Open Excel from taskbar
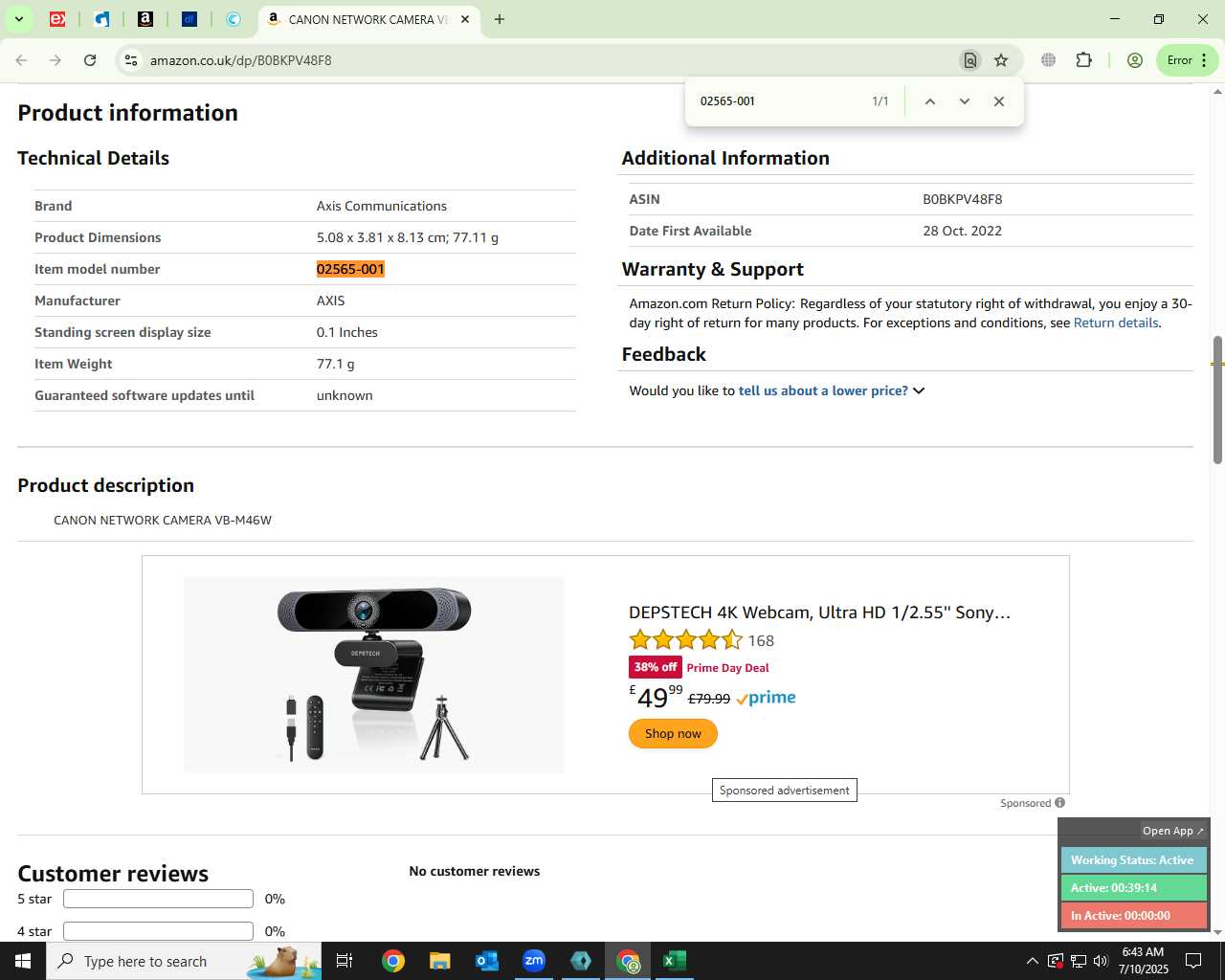Image resolution: width=1225 pixels, height=980 pixels. (x=675, y=961)
